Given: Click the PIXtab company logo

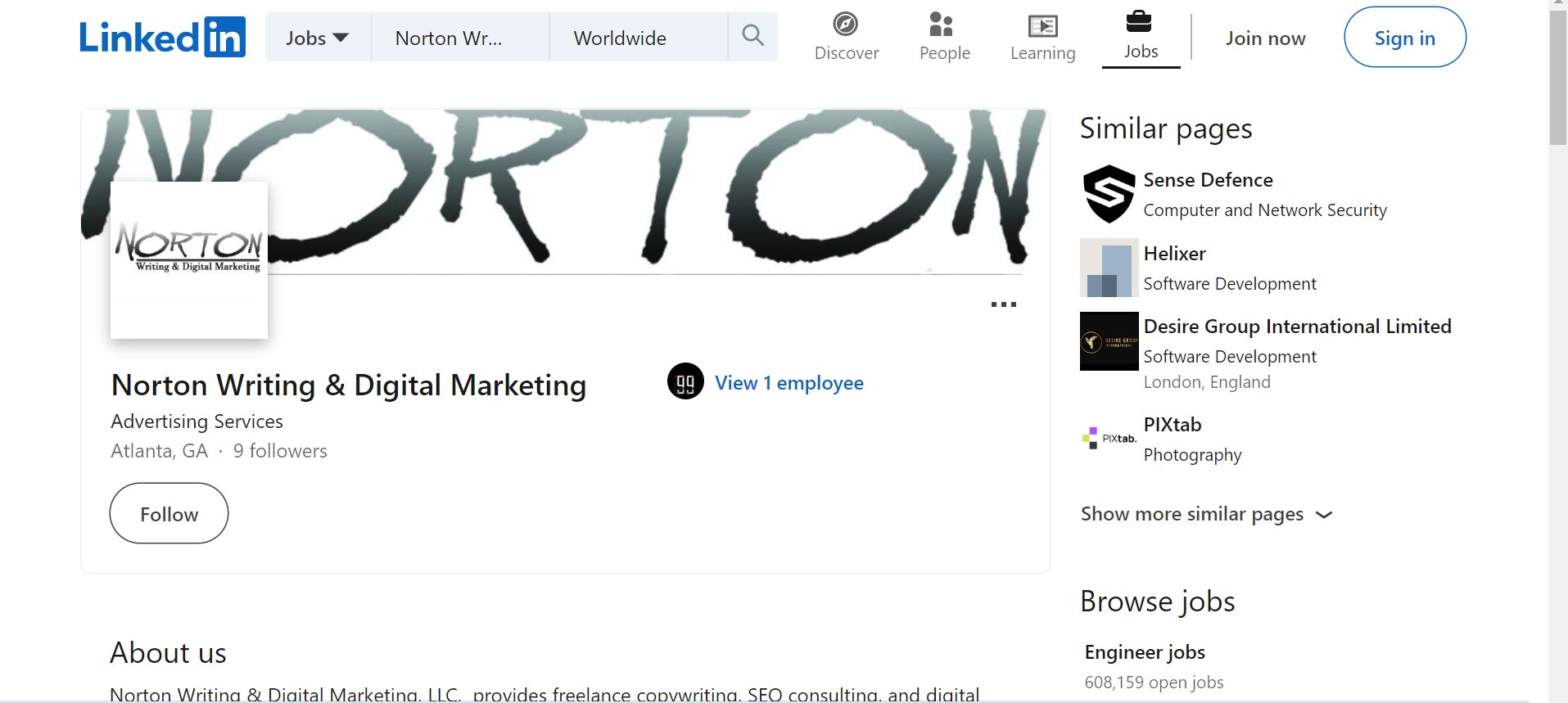Looking at the screenshot, I should click(1109, 439).
